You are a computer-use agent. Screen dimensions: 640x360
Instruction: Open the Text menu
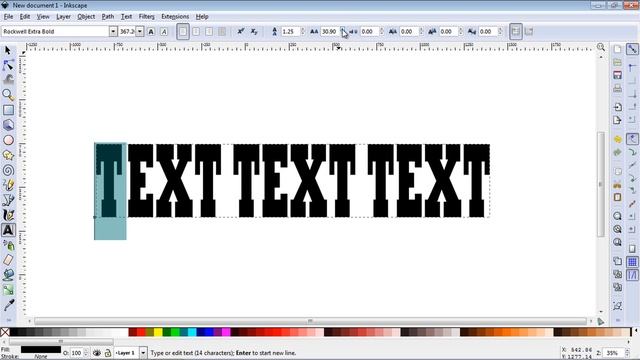pos(127,17)
